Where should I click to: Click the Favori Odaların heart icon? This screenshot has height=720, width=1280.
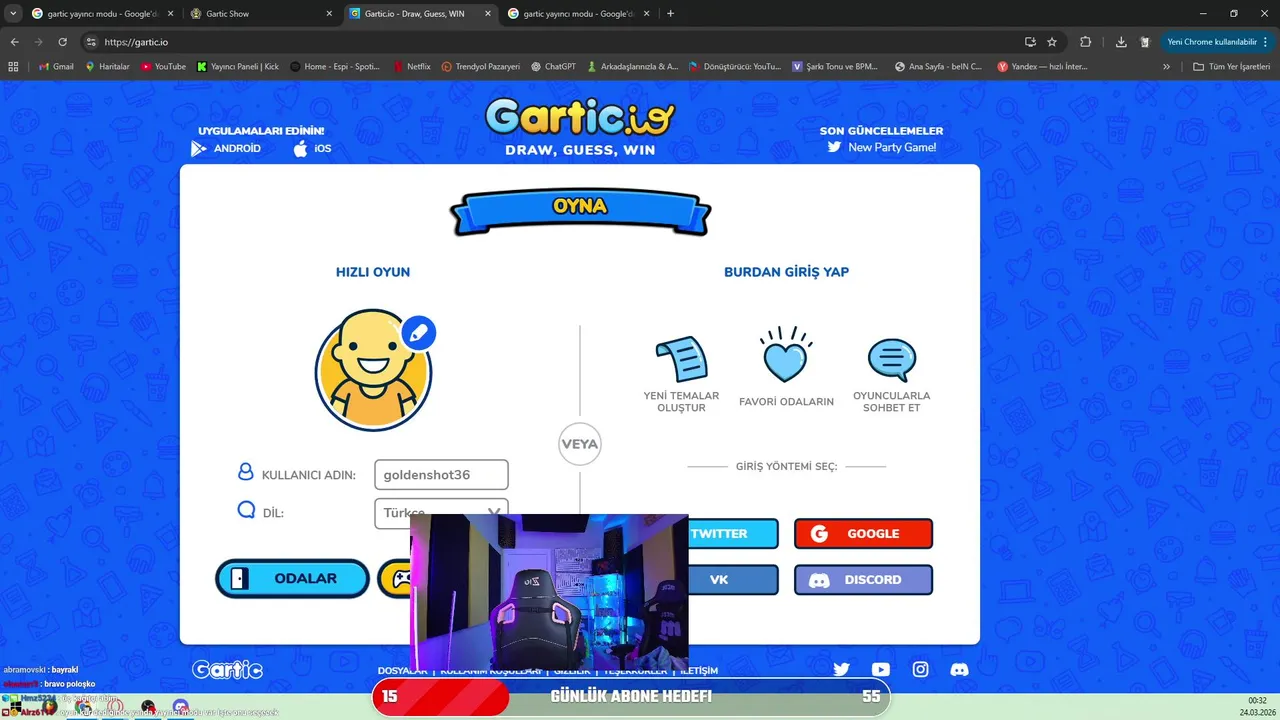click(x=786, y=354)
